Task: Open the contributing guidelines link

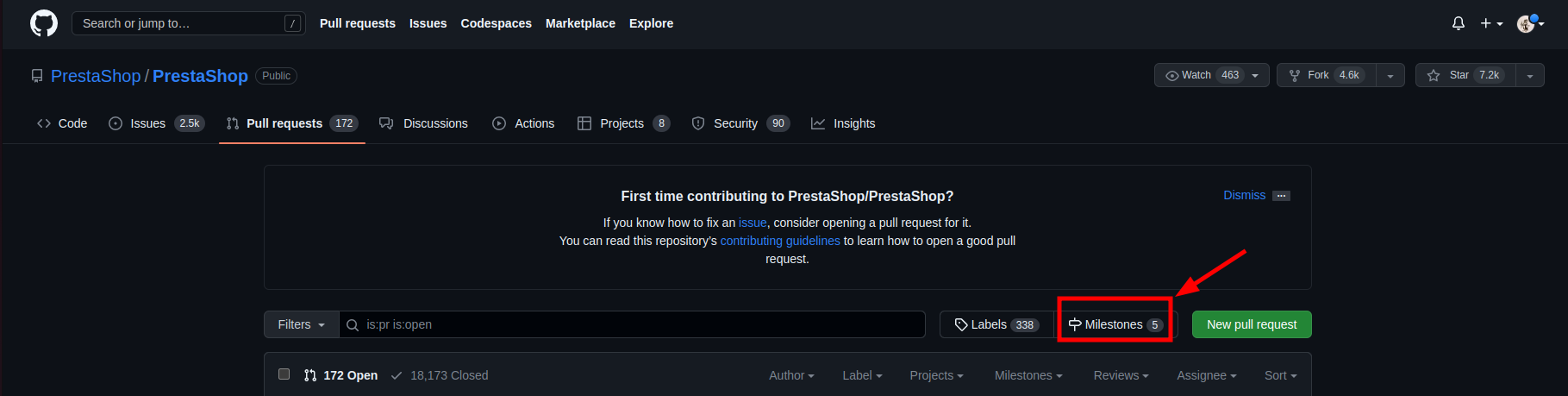Action: pyautogui.click(x=780, y=241)
